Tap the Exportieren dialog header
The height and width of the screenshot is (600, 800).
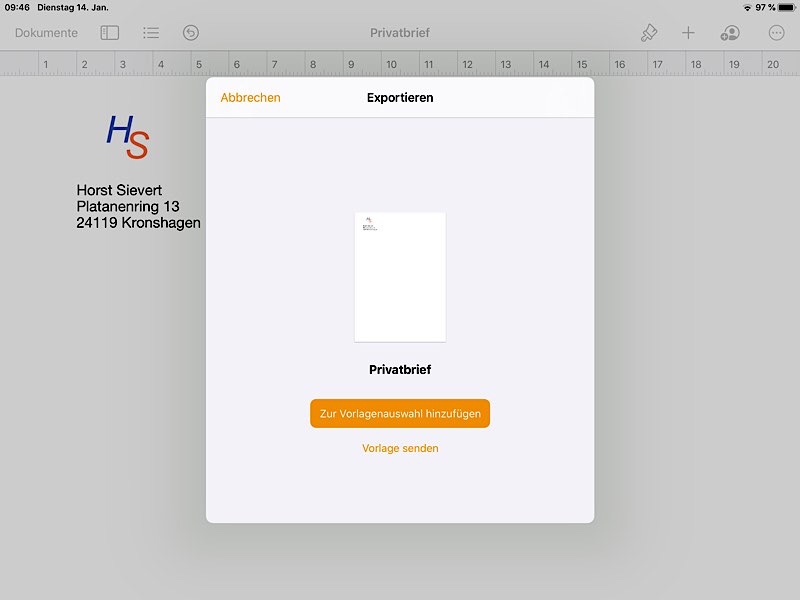[x=400, y=98]
